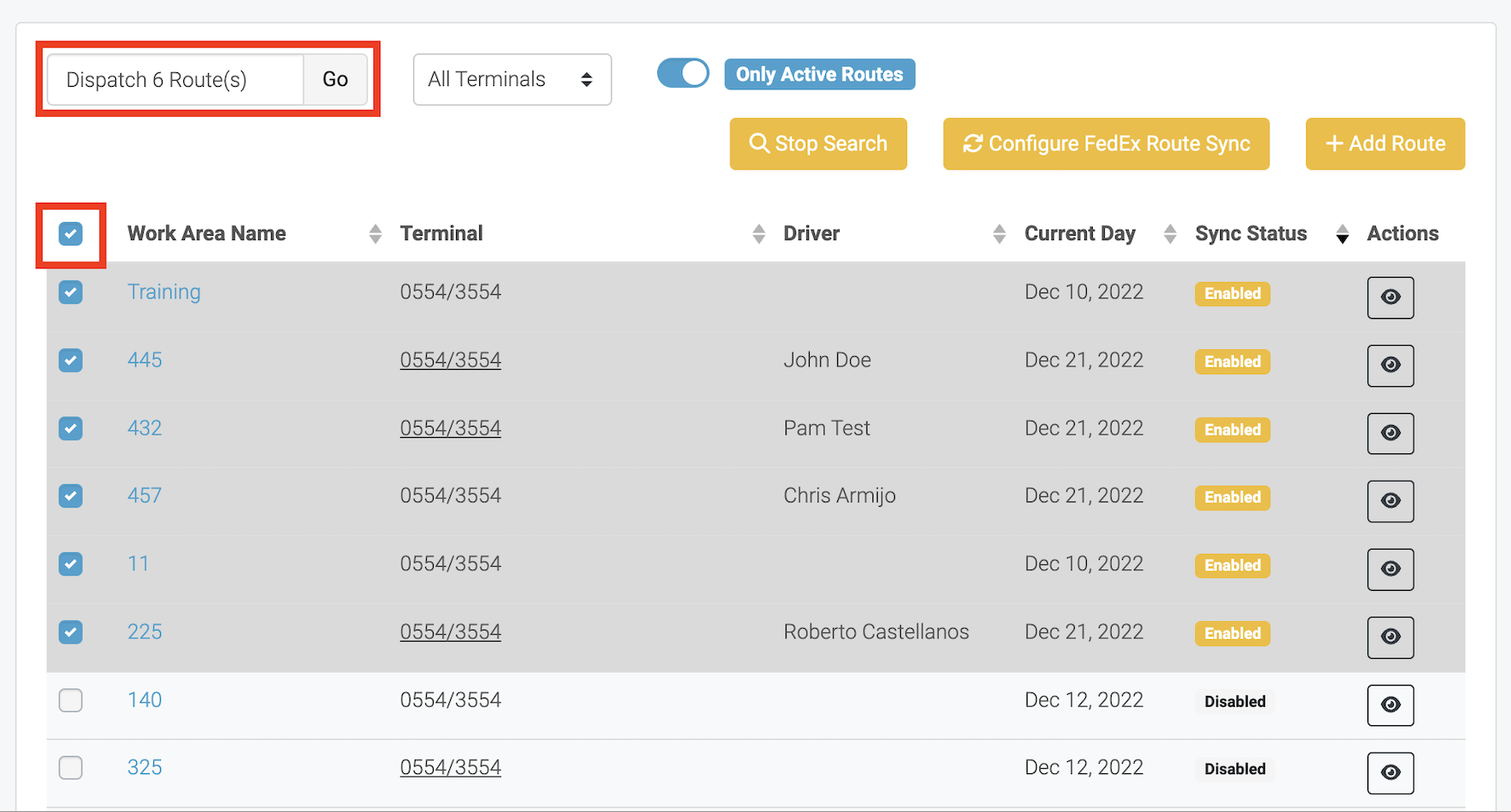
Task: Uncheck the 457 row checkbox
Action: (71, 495)
